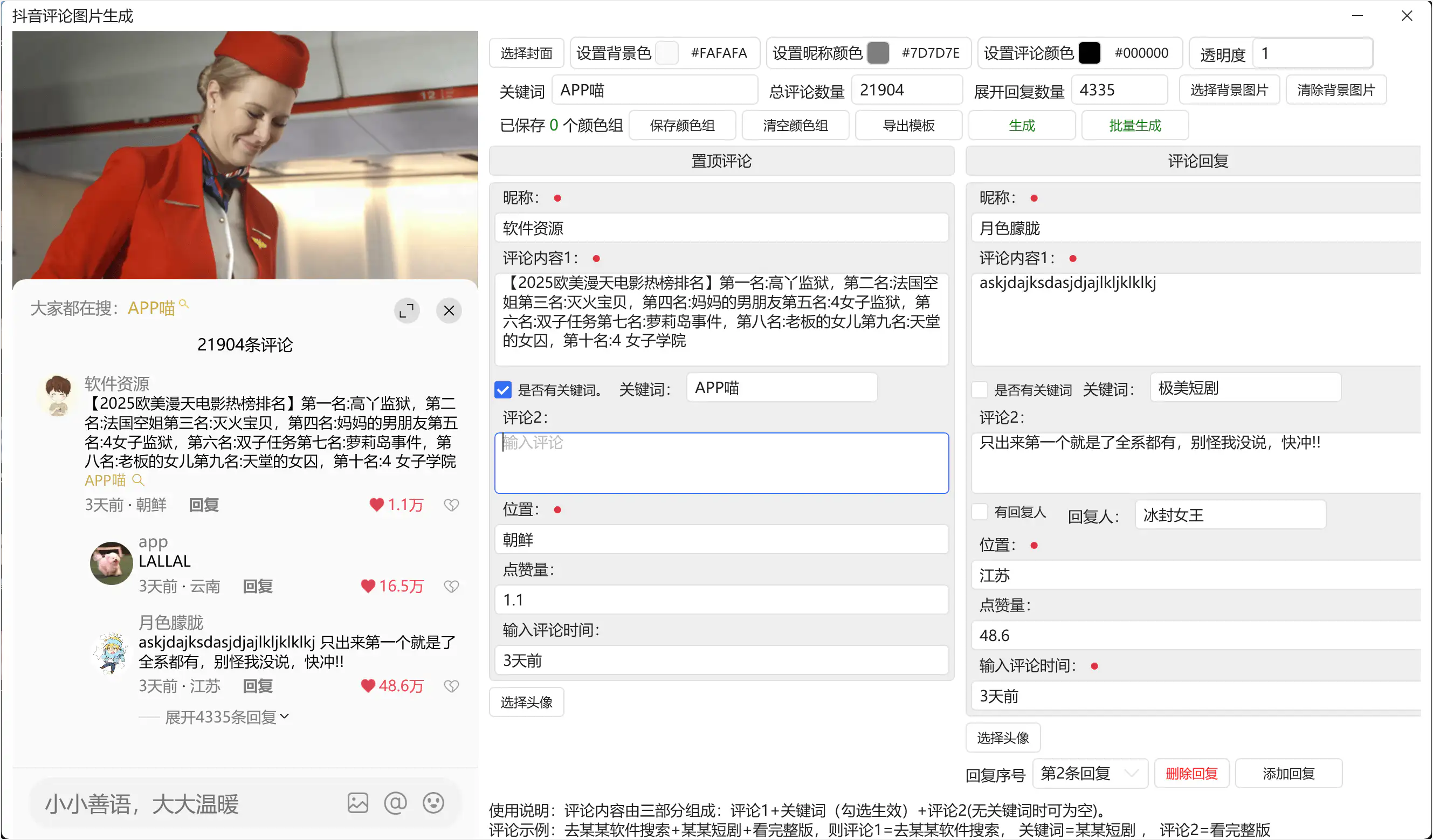The image size is (1433, 840).
Task: Click the @ mention icon near the comment box
Action: click(395, 802)
